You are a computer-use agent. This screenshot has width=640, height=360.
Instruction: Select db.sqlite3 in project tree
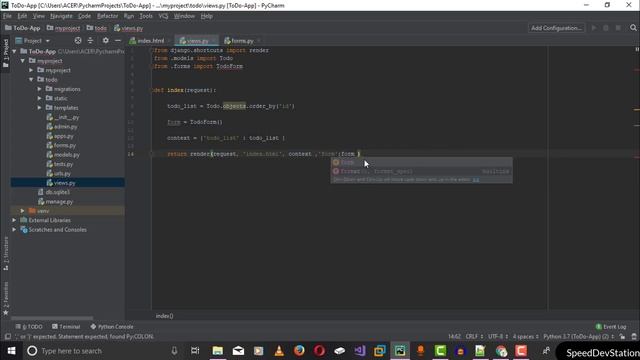coord(53,192)
